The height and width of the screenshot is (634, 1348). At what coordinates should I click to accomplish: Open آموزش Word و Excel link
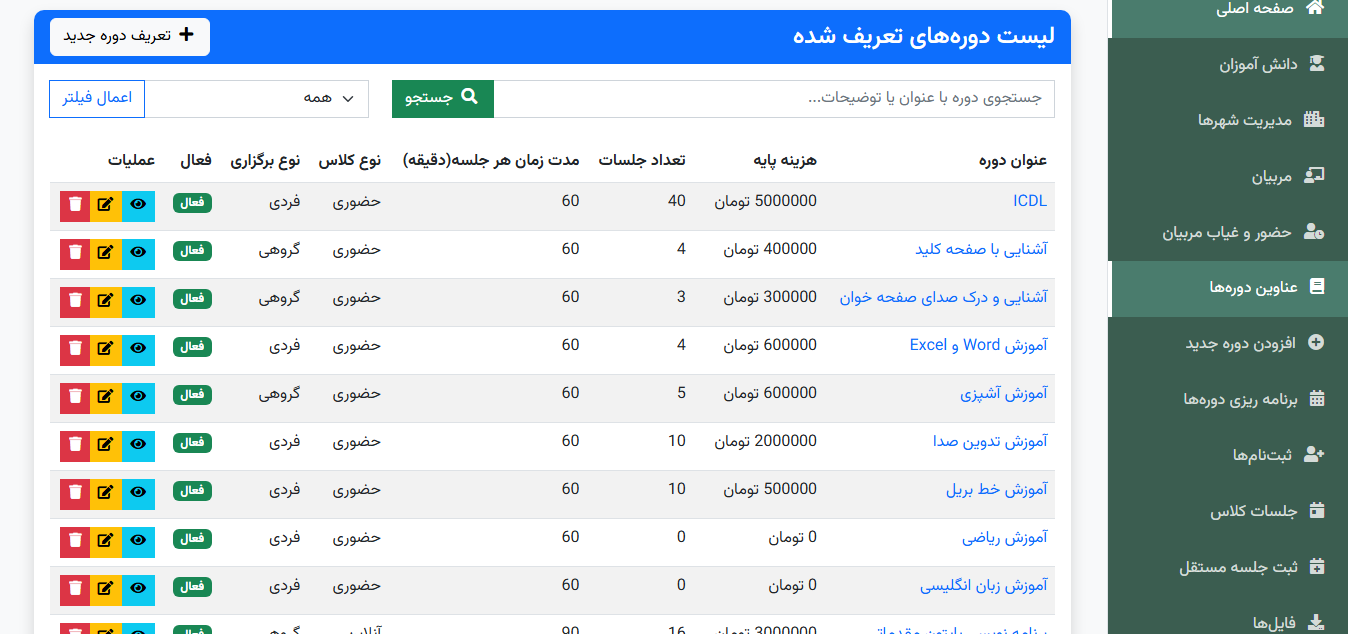point(978,345)
